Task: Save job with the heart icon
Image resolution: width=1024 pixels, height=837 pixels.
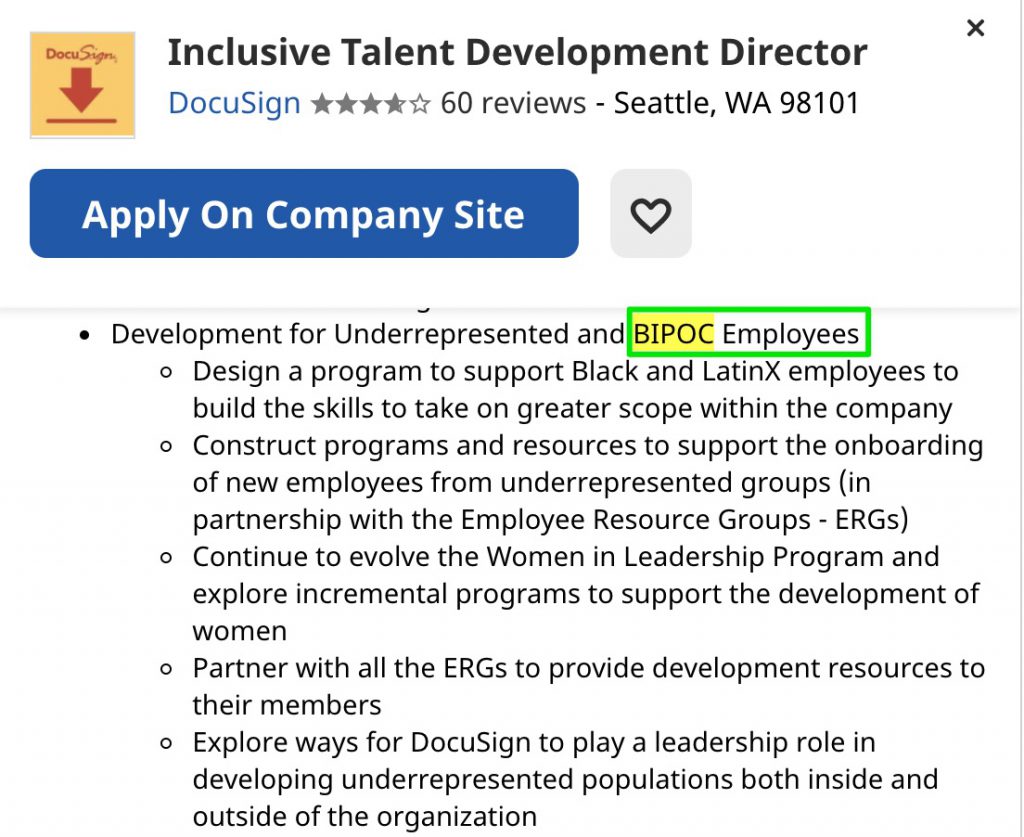Action: point(650,214)
